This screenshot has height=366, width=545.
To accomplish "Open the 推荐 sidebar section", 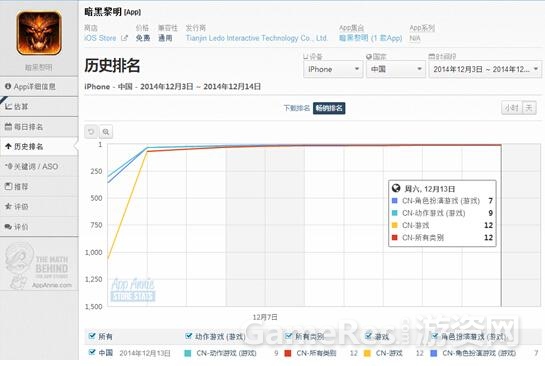I will pyautogui.click(x=39, y=187).
